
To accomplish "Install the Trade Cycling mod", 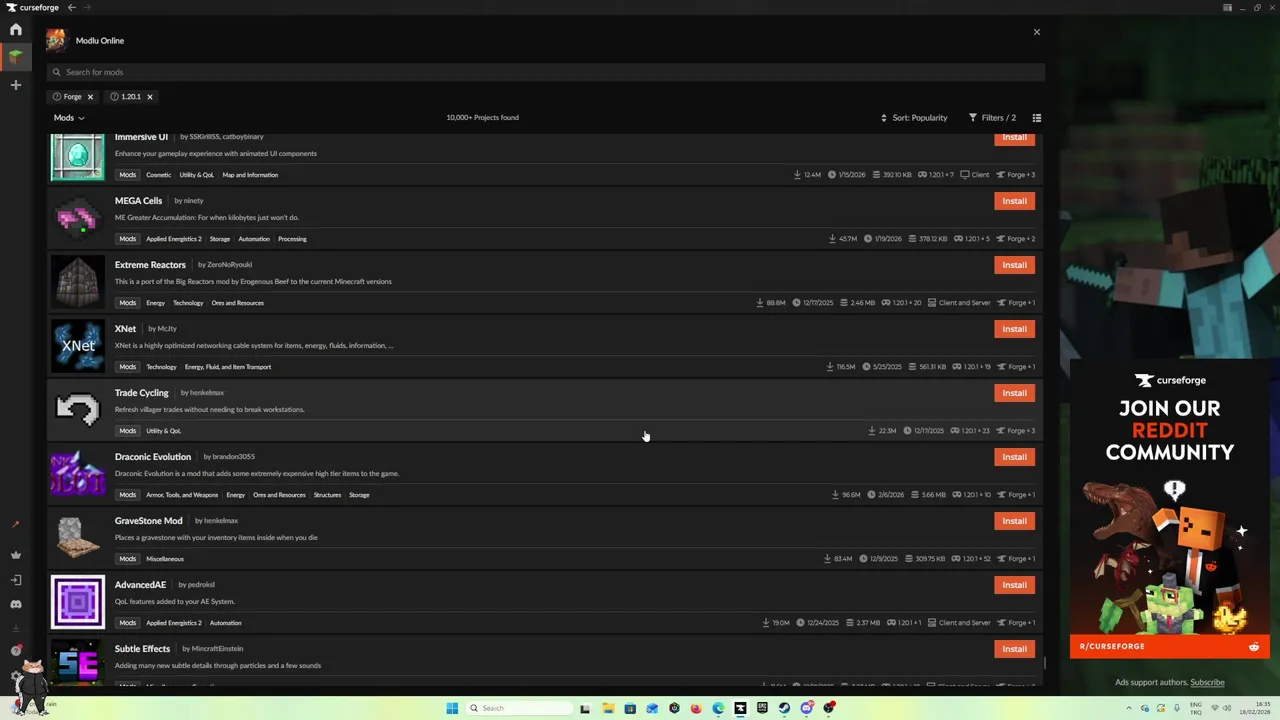I will tap(1014, 393).
